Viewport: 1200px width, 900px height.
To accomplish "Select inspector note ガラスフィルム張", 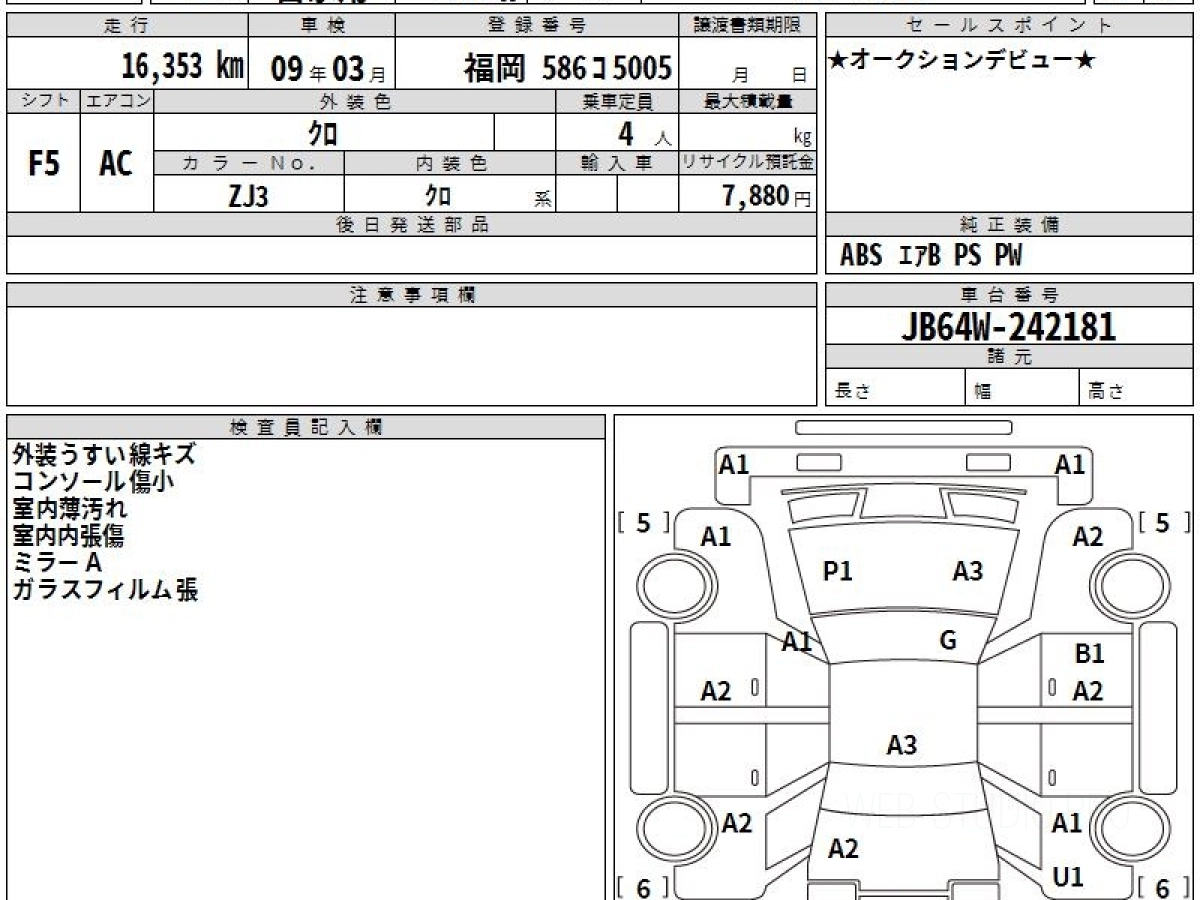I will click(105, 589).
